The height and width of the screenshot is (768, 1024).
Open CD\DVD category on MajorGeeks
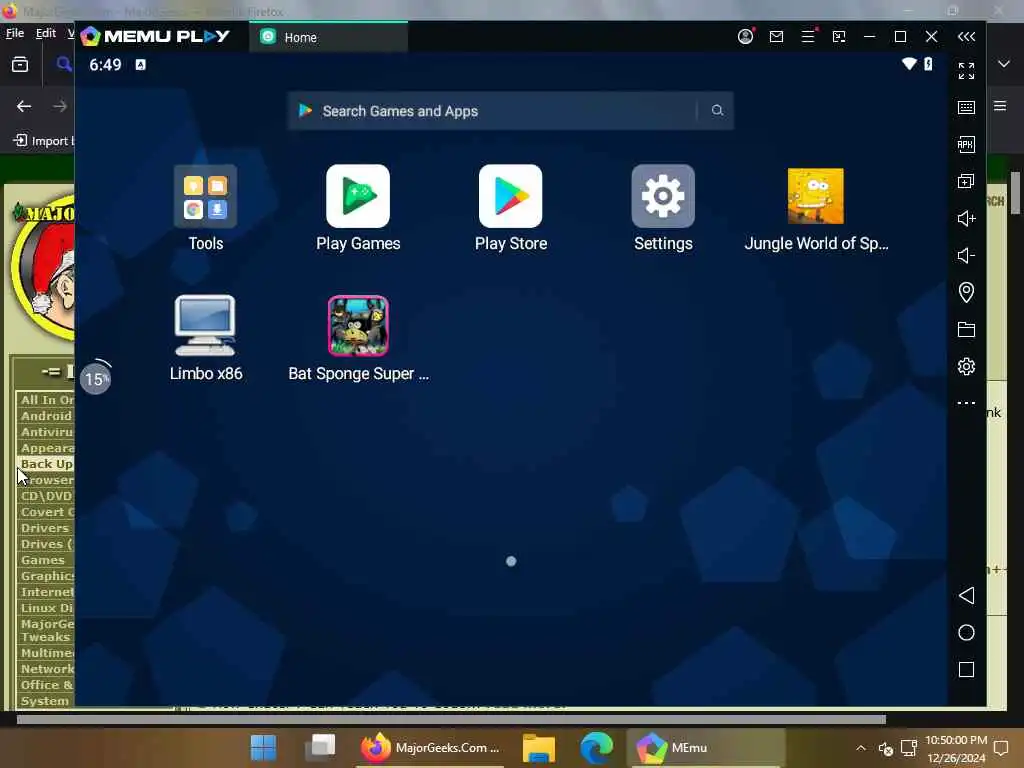point(46,496)
